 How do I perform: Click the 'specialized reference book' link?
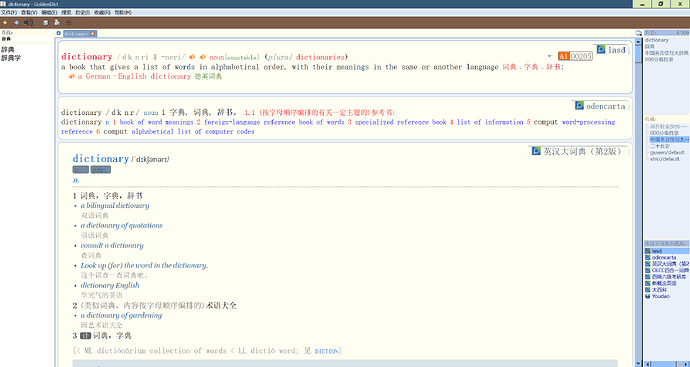click(400, 122)
